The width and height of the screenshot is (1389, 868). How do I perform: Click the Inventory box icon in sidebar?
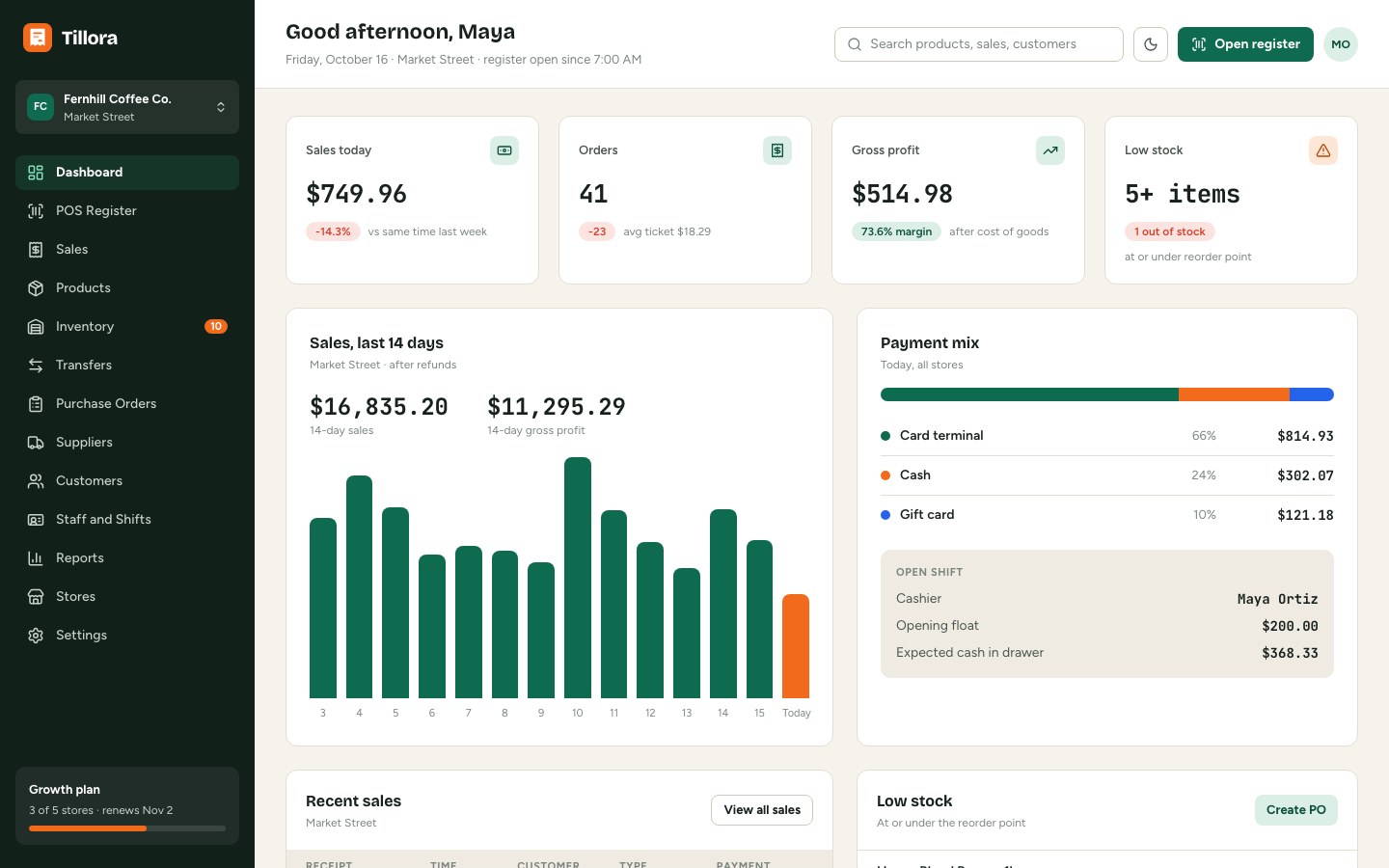pos(36,327)
